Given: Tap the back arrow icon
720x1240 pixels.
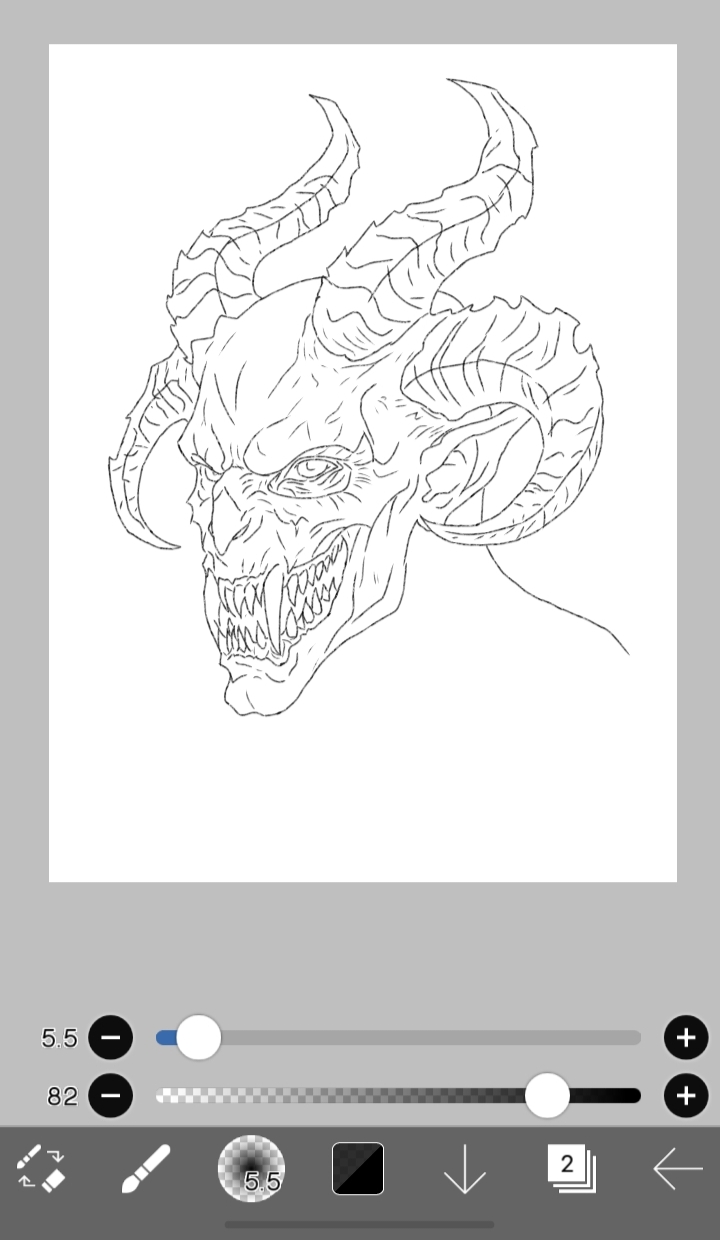Looking at the screenshot, I should (678, 1168).
